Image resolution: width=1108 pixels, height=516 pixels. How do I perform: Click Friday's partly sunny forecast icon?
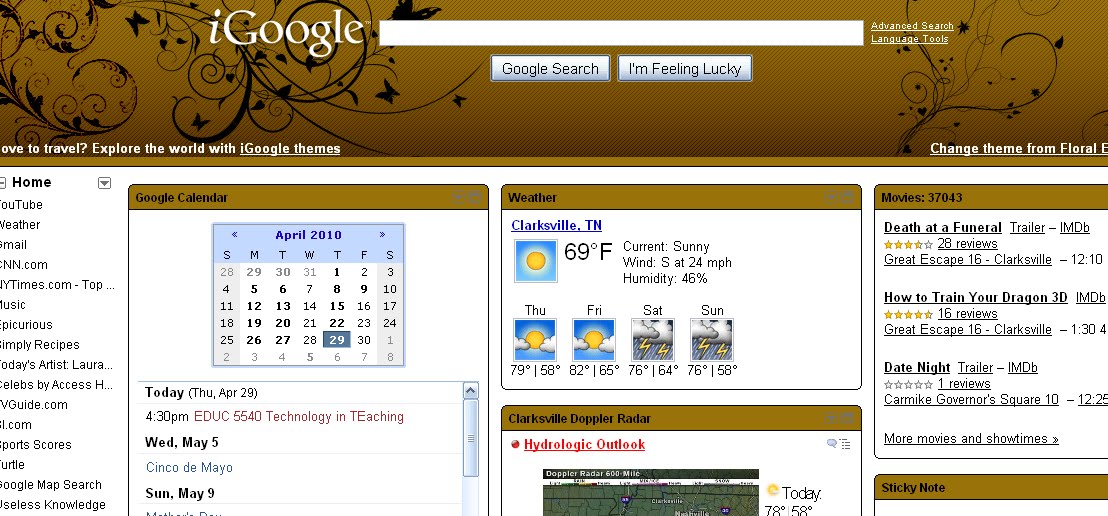[x=594, y=340]
